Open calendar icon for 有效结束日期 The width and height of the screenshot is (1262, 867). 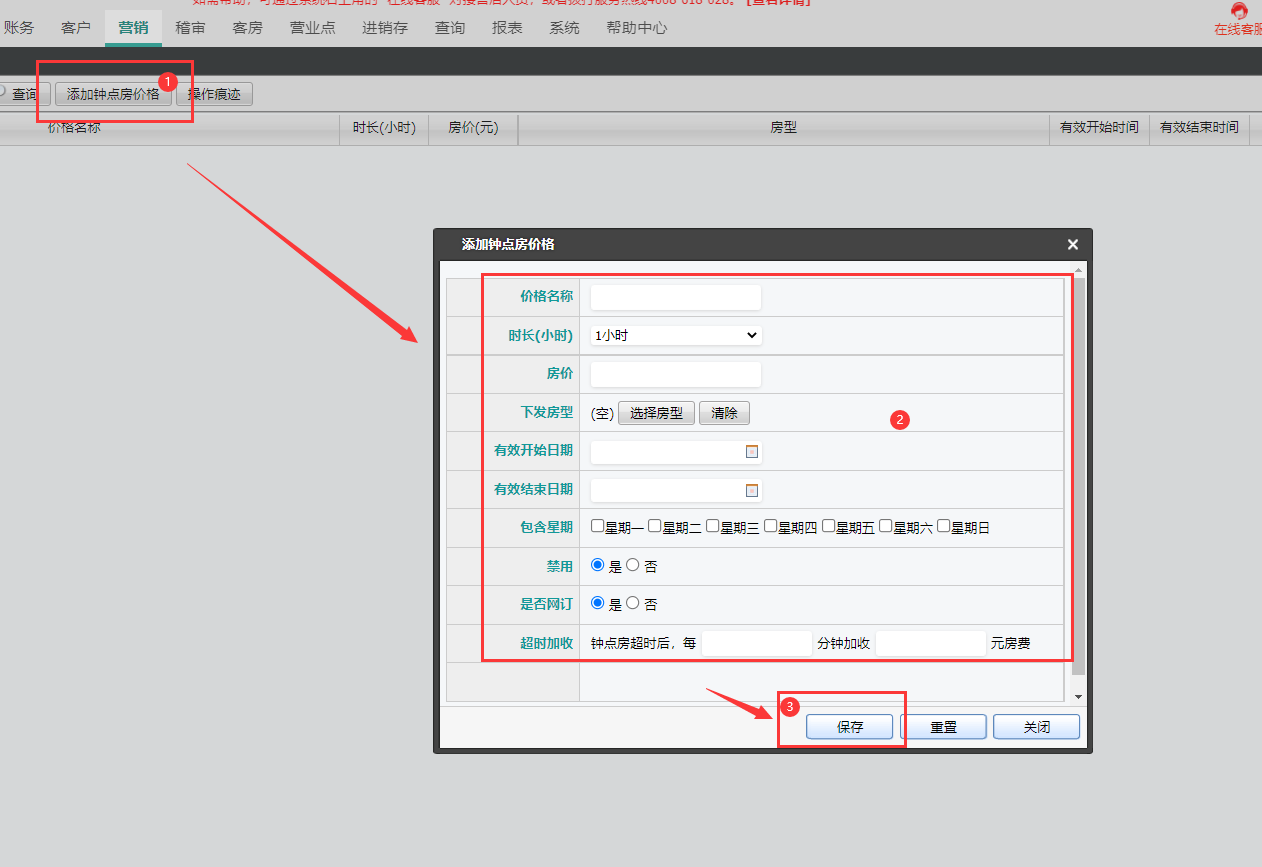(752, 490)
